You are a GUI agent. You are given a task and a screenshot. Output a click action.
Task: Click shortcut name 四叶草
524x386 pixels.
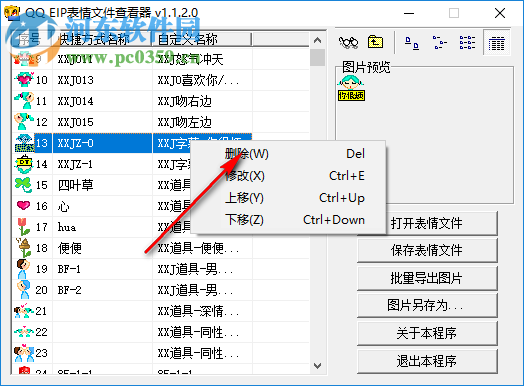[76, 185]
